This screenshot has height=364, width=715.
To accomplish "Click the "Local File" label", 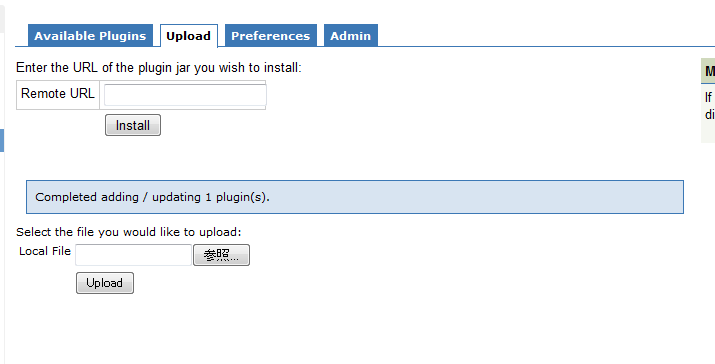I will click(x=45, y=251).
